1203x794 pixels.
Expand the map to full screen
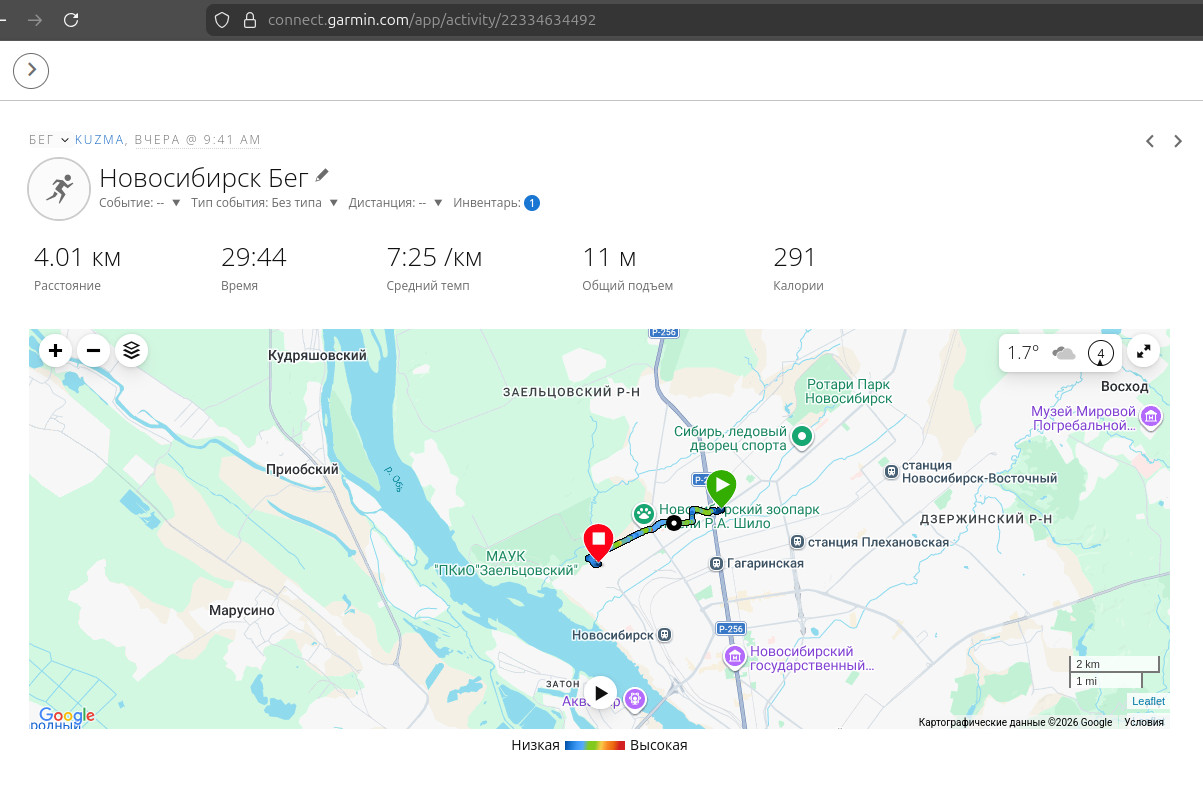pos(1144,352)
